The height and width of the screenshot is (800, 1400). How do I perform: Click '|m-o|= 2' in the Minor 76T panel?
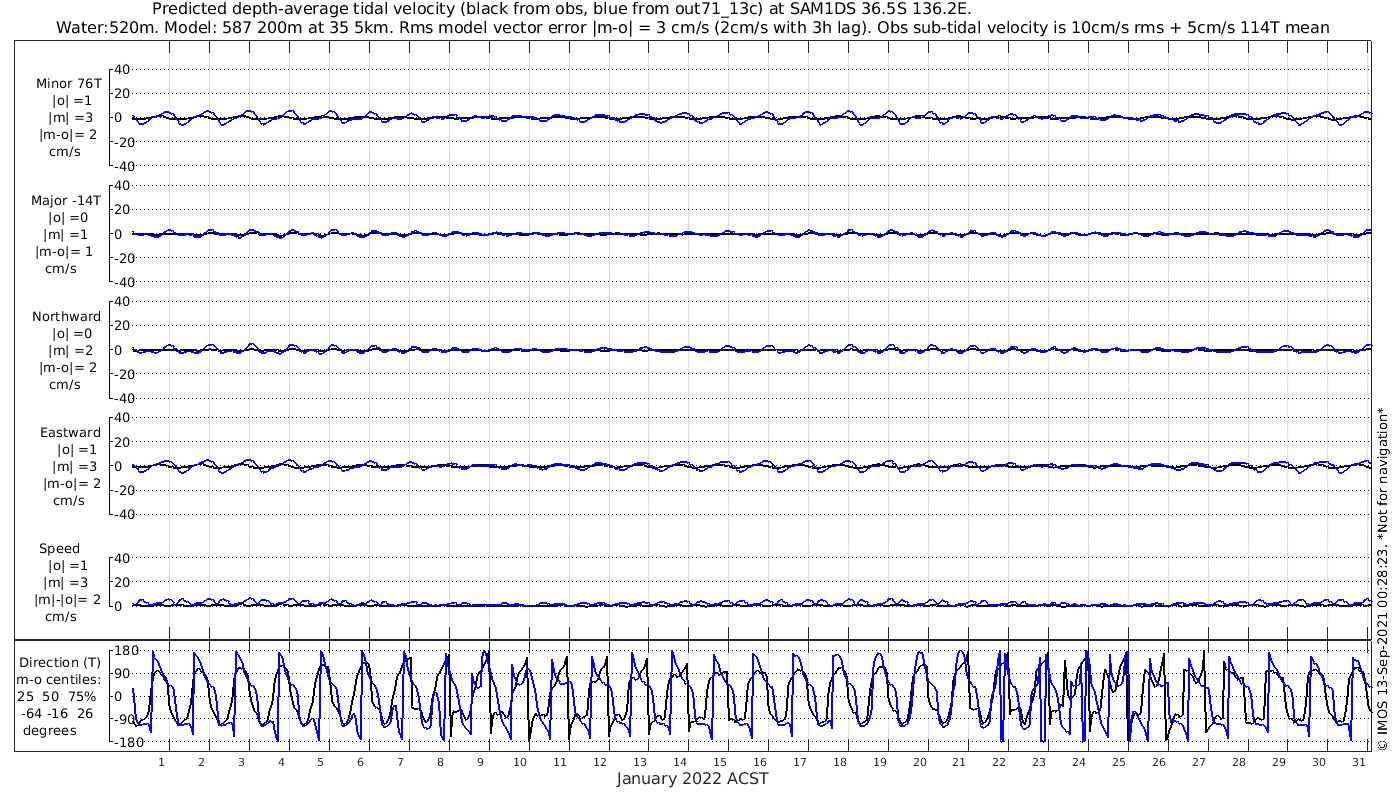(x=68, y=135)
